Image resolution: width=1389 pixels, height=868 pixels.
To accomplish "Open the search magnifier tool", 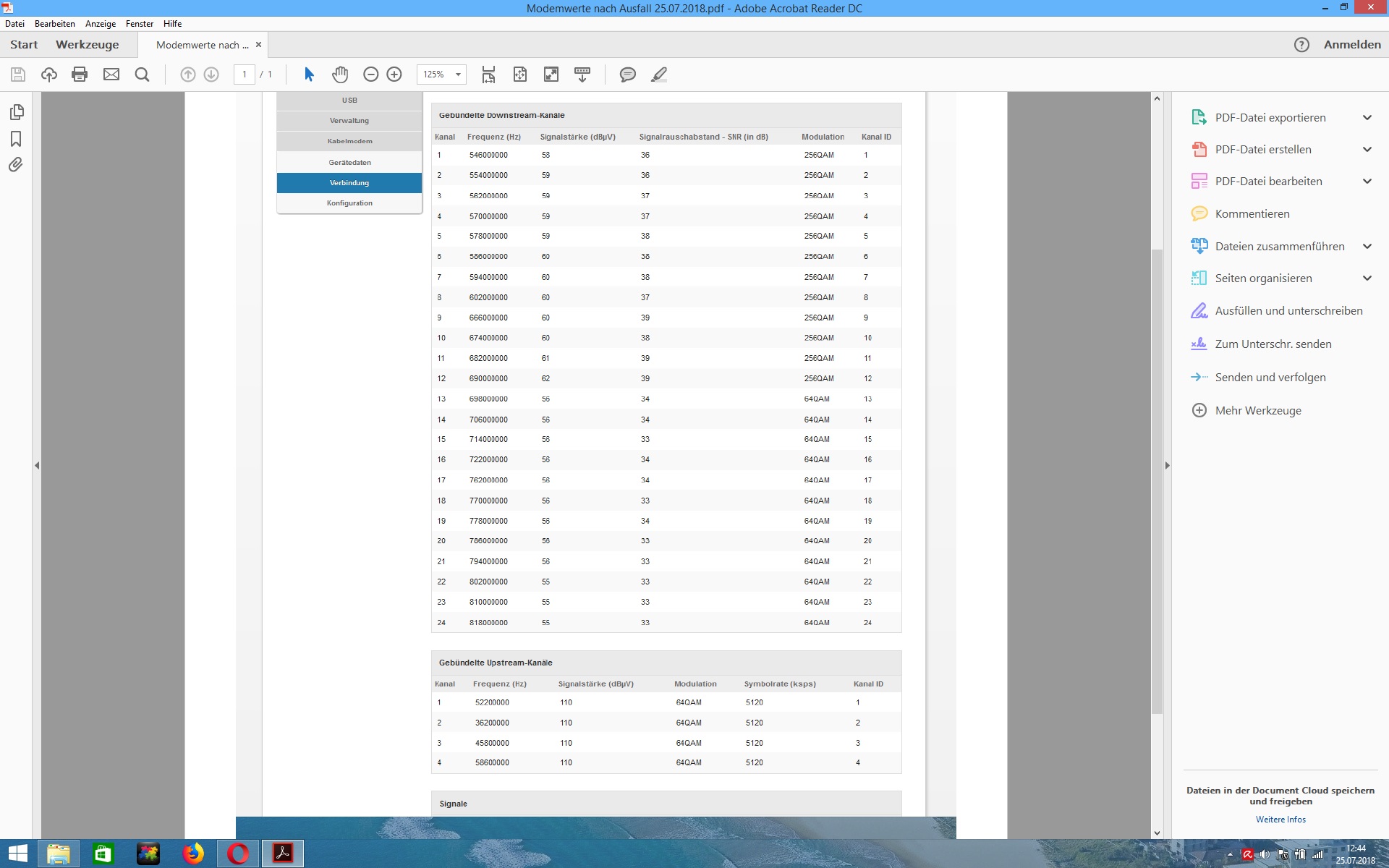I will (143, 75).
